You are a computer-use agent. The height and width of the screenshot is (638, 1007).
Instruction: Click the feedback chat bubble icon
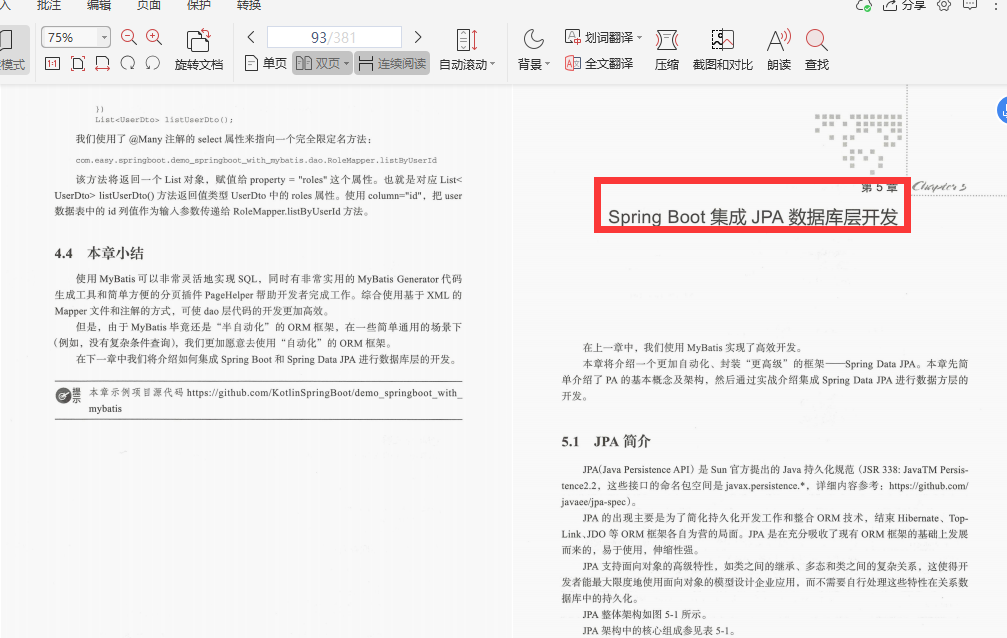tap(970, 5)
